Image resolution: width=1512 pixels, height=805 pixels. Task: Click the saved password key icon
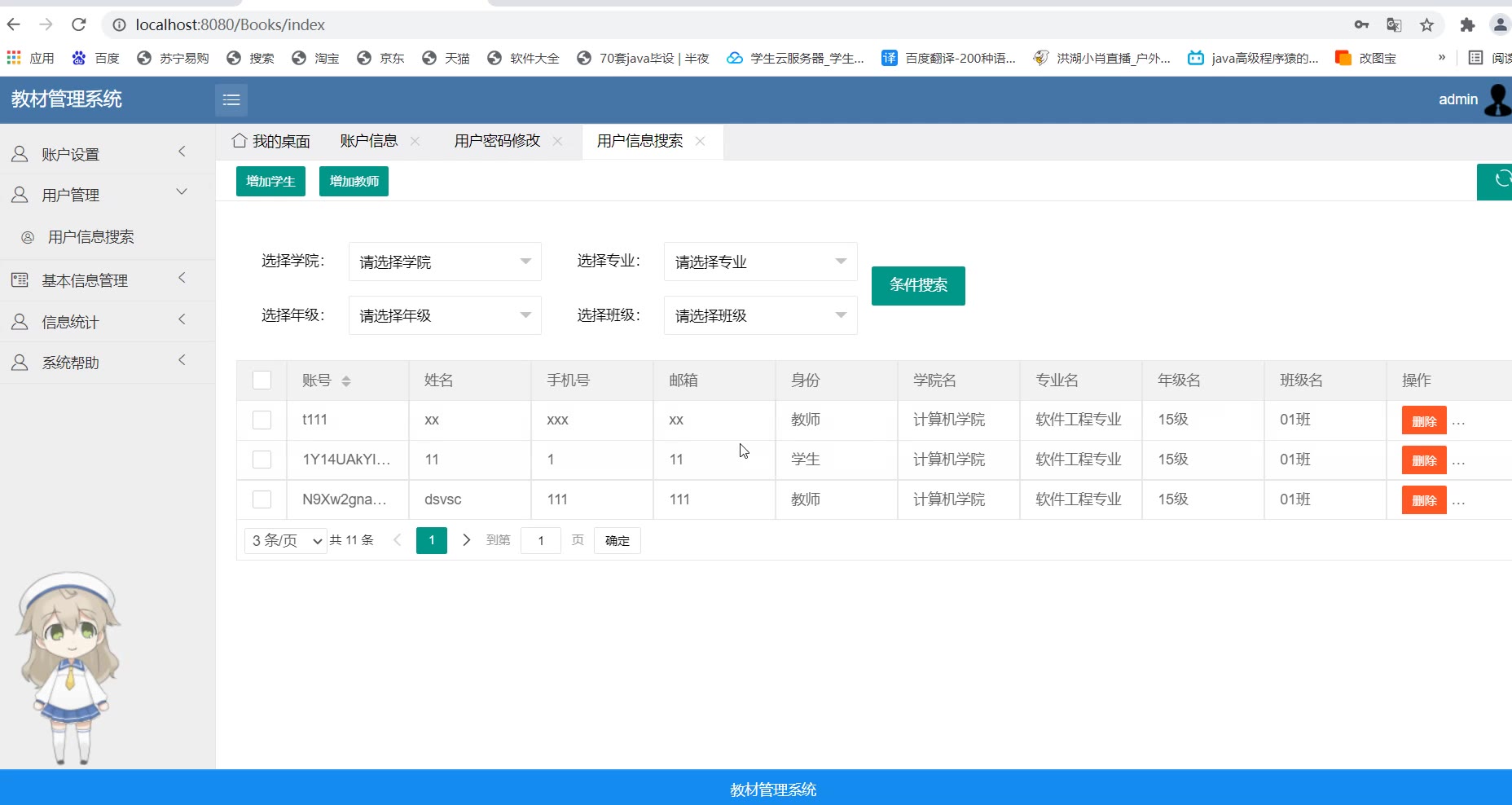point(1361,25)
